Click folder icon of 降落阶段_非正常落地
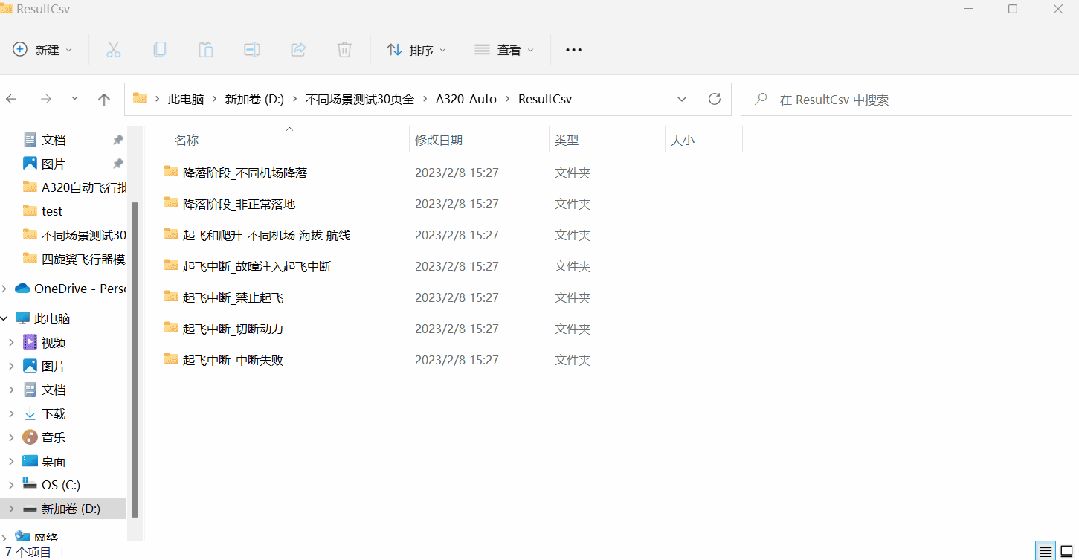The height and width of the screenshot is (560, 1079). click(x=171, y=202)
